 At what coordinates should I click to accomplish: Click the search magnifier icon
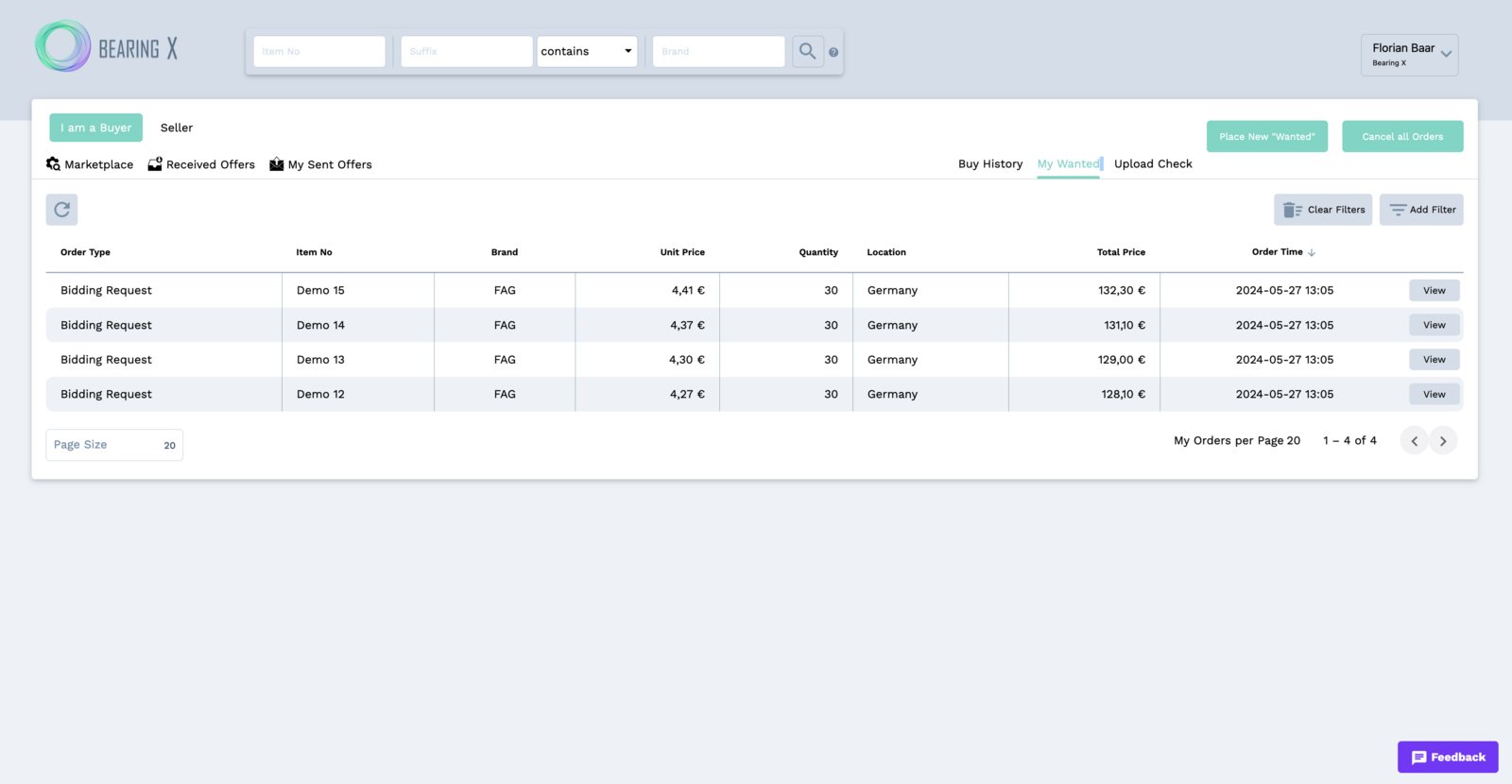[807, 51]
